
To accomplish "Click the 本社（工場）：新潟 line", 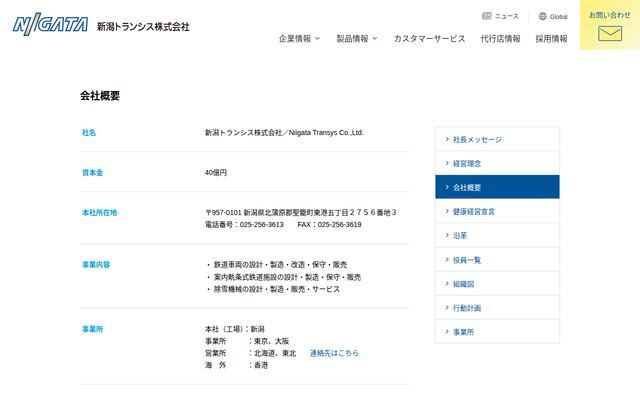I will tap(235, 329).
